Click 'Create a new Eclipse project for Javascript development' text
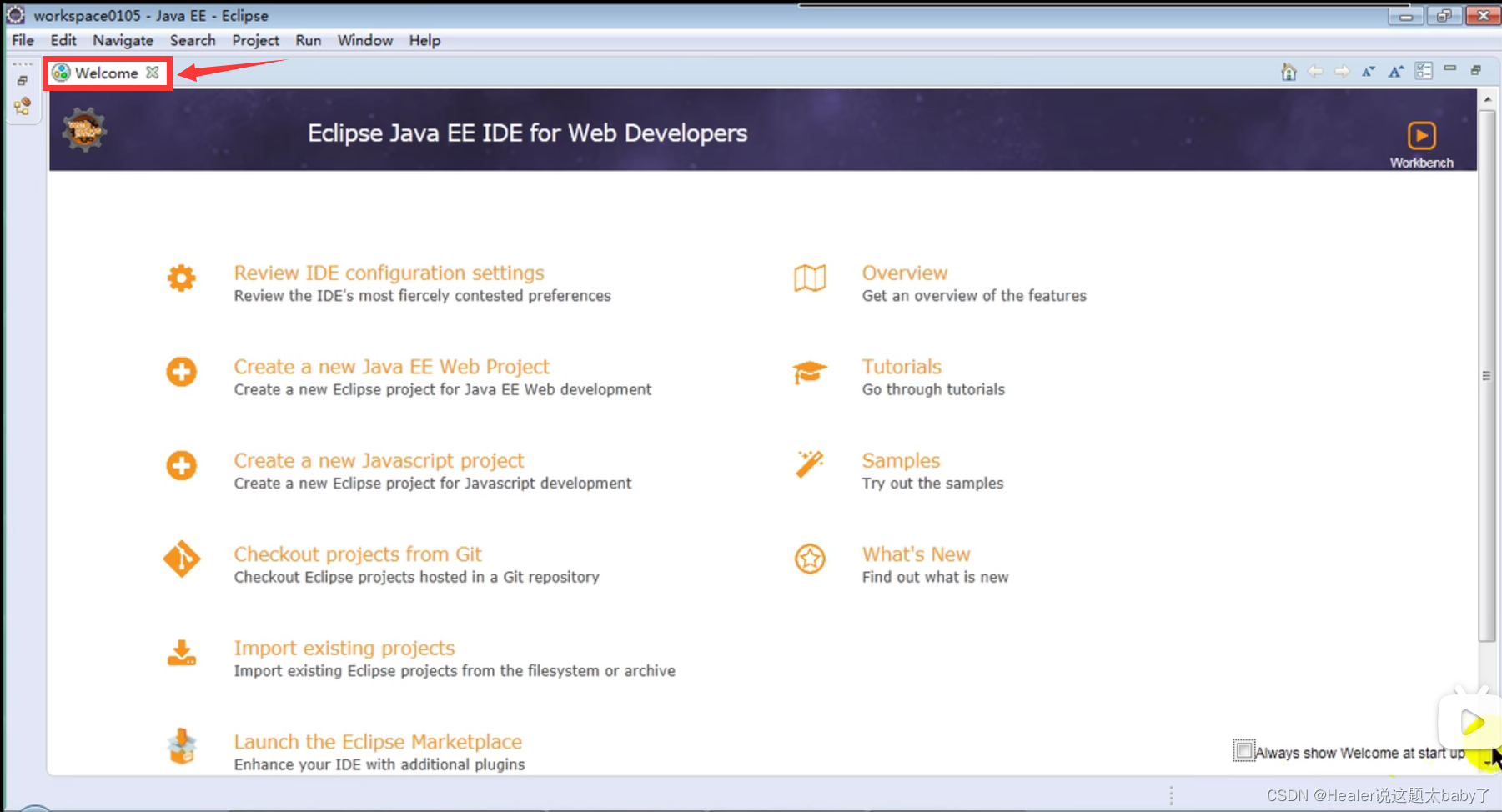The width and height of the screenshot is (1502, 812). [x=433, y=483]
